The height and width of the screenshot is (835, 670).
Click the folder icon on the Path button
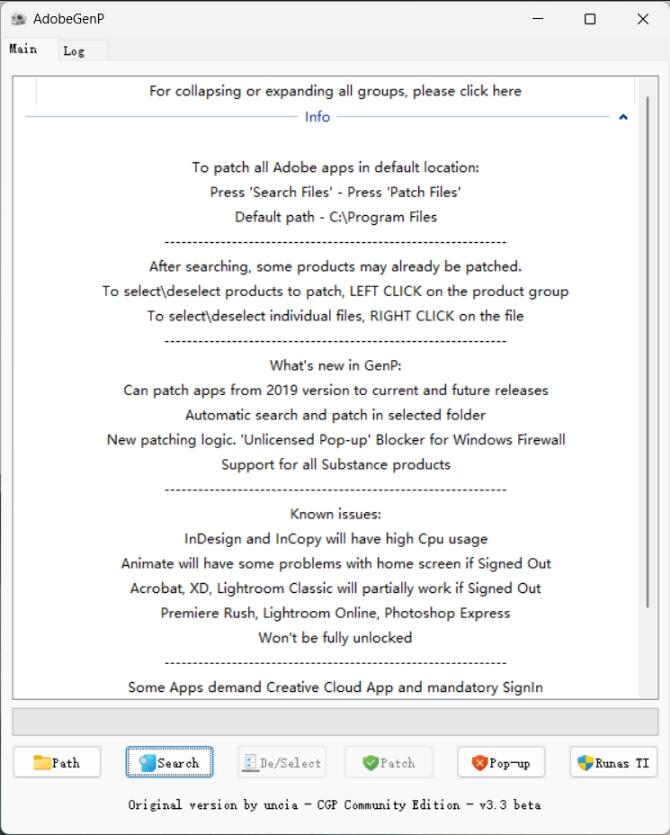pos(42,763)
